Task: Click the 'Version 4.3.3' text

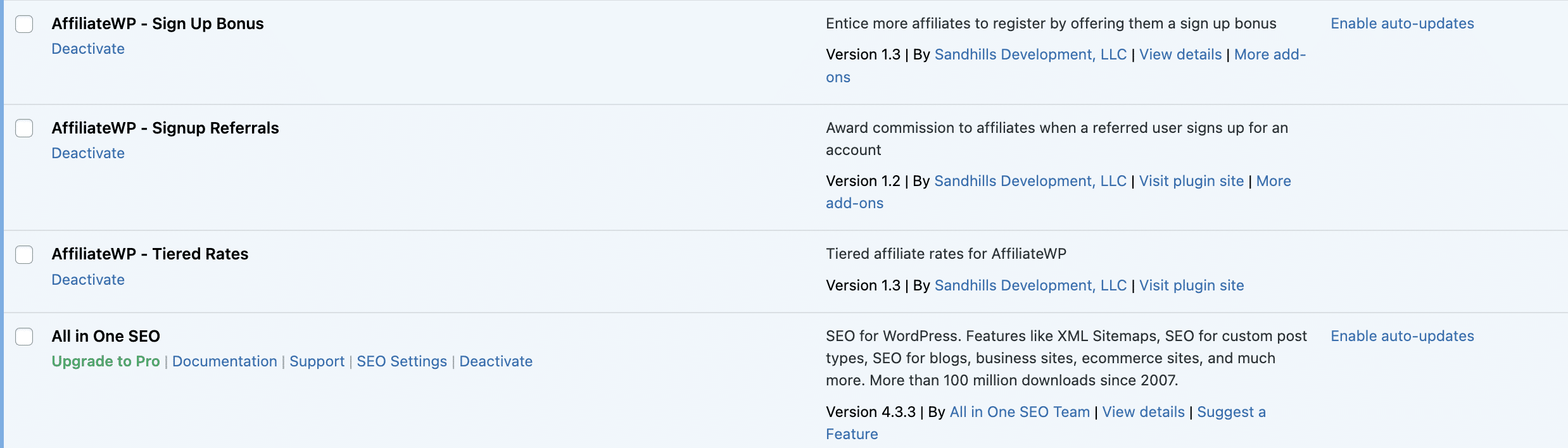Action: tap(871, 412)
